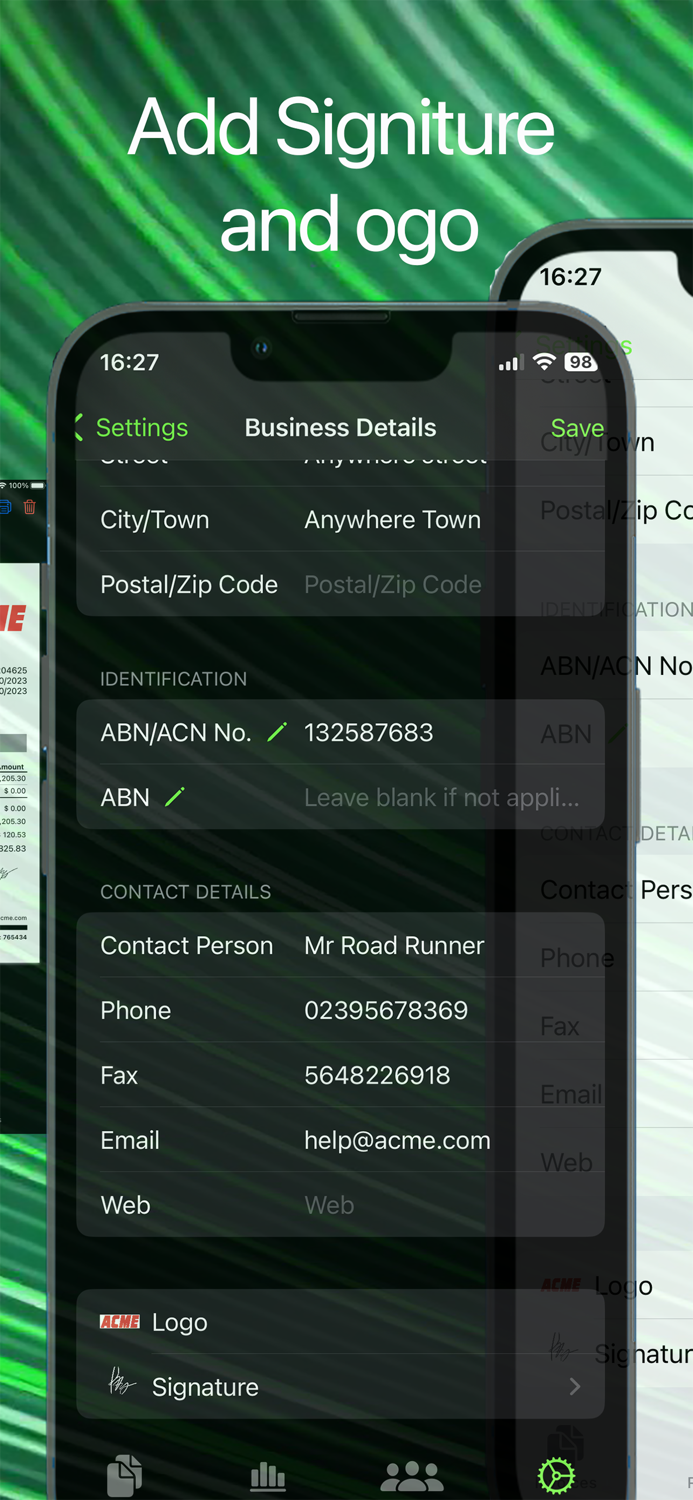
Task: Open the Signature row chevron
Action: click(x=575, y=1387)
